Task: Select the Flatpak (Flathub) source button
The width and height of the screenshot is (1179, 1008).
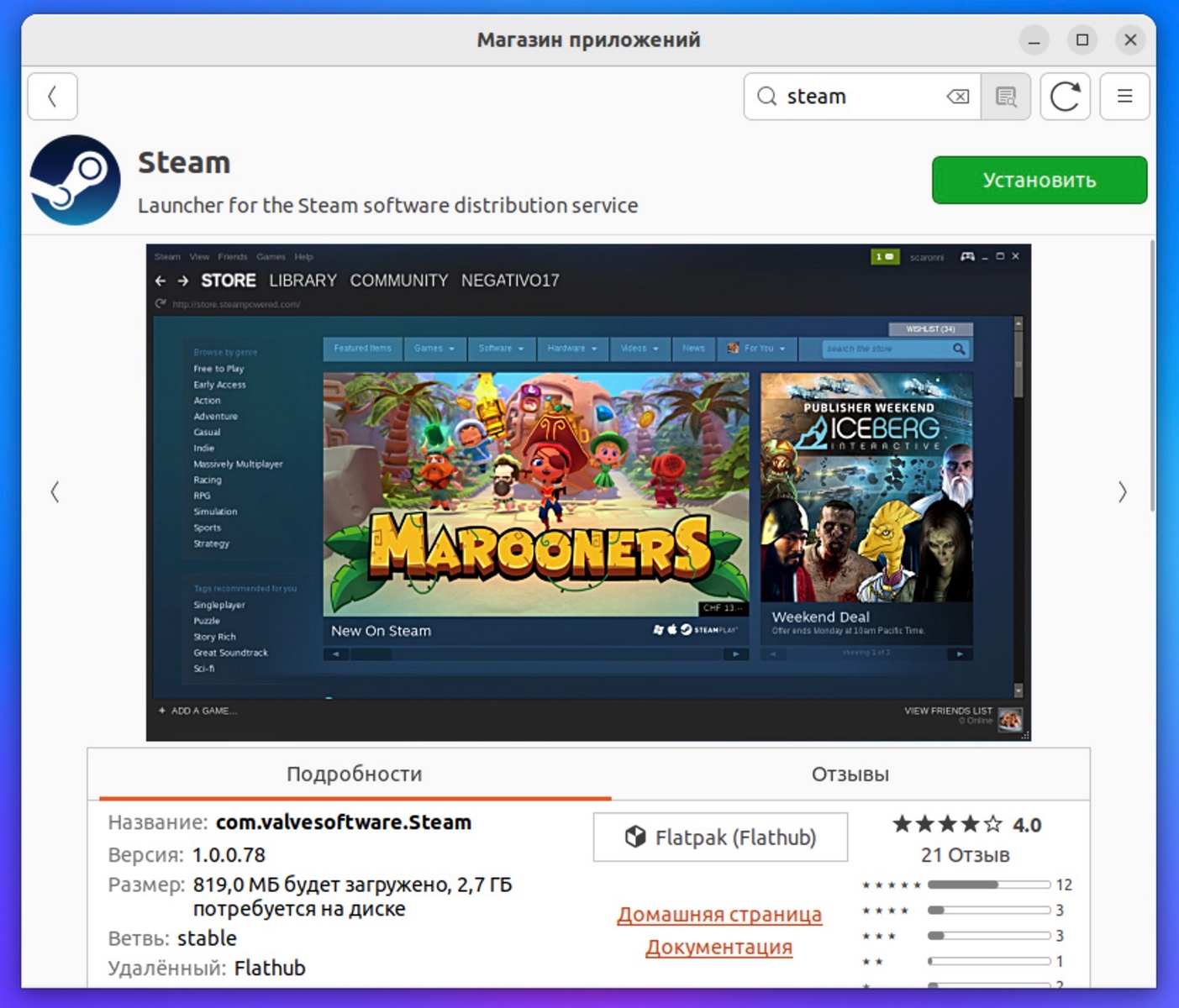Action: (720, 837)
